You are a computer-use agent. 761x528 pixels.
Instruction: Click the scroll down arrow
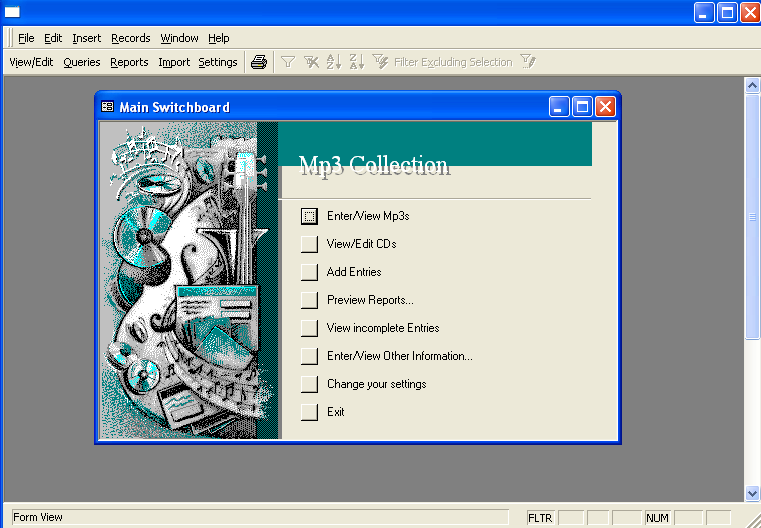[x=752, y=494]
